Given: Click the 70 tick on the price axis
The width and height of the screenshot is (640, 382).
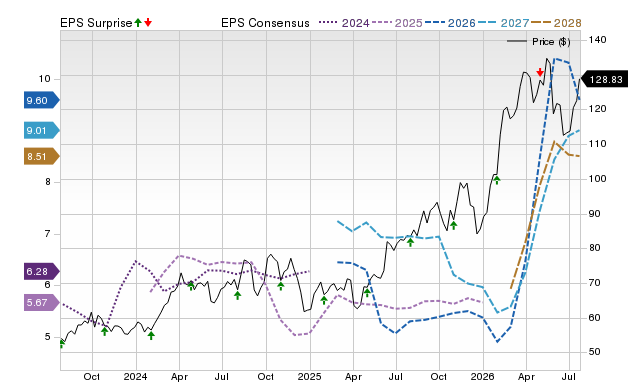Looking at the screenshot, I should pos(595,282).
